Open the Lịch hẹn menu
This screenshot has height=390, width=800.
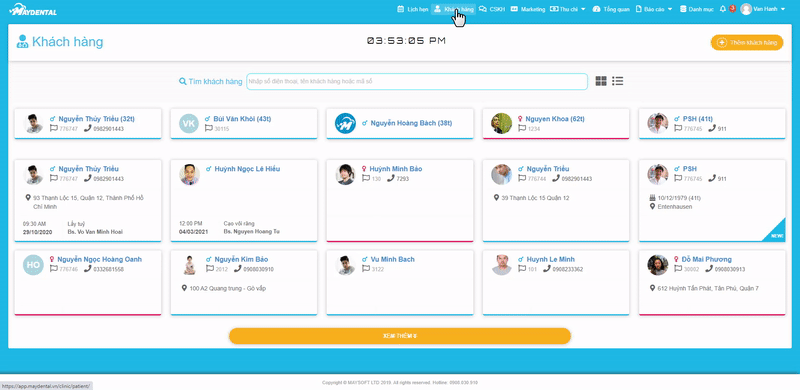[x=413, y=9]
